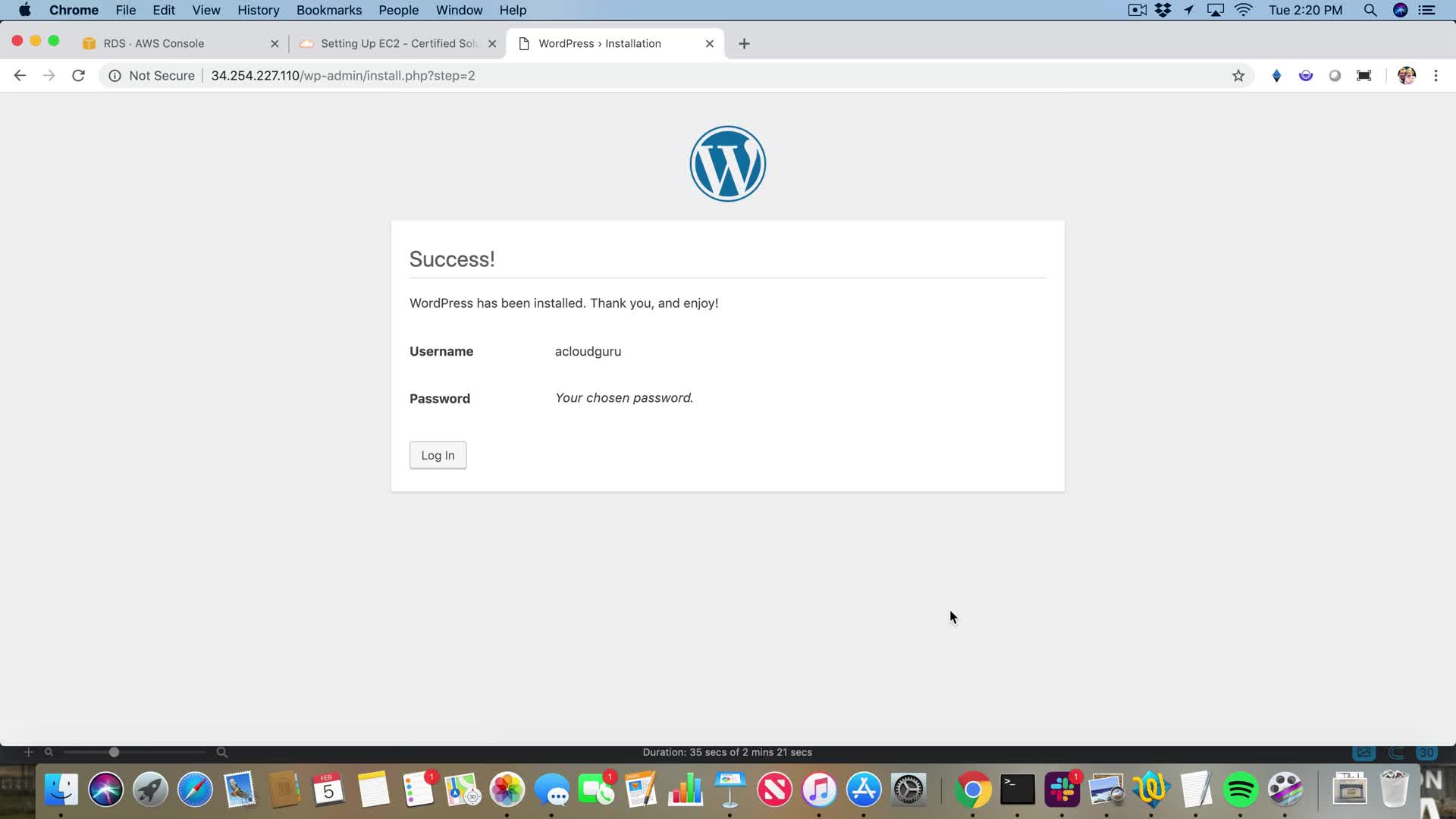Click the Not Secure site info icon
The width and height of the screenshot is (1456, 819).
[x=115, y=76]
